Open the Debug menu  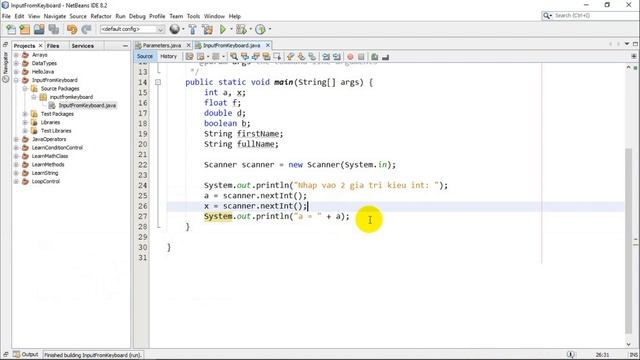[137, 16]
